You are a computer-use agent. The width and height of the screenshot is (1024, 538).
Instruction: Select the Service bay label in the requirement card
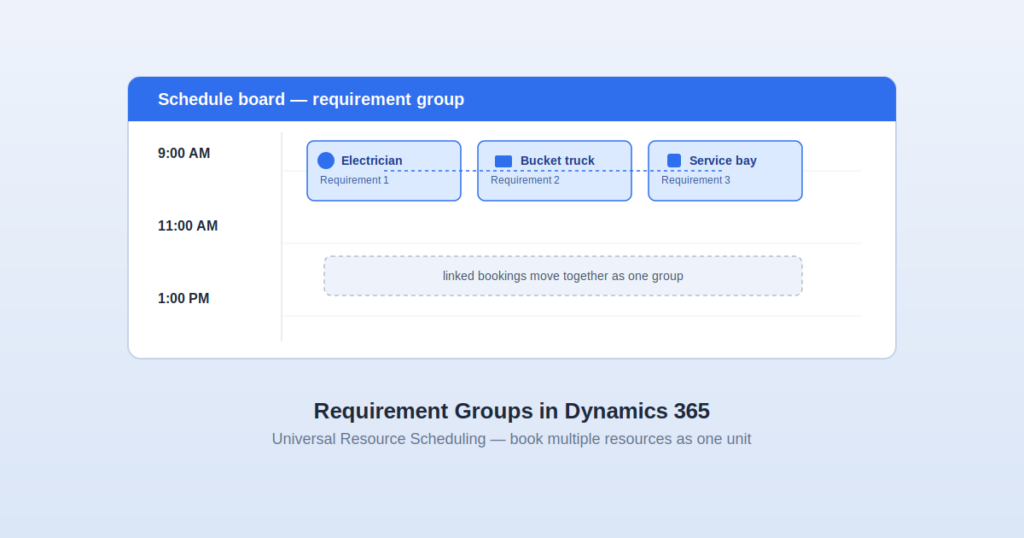[x=723, y=161]
